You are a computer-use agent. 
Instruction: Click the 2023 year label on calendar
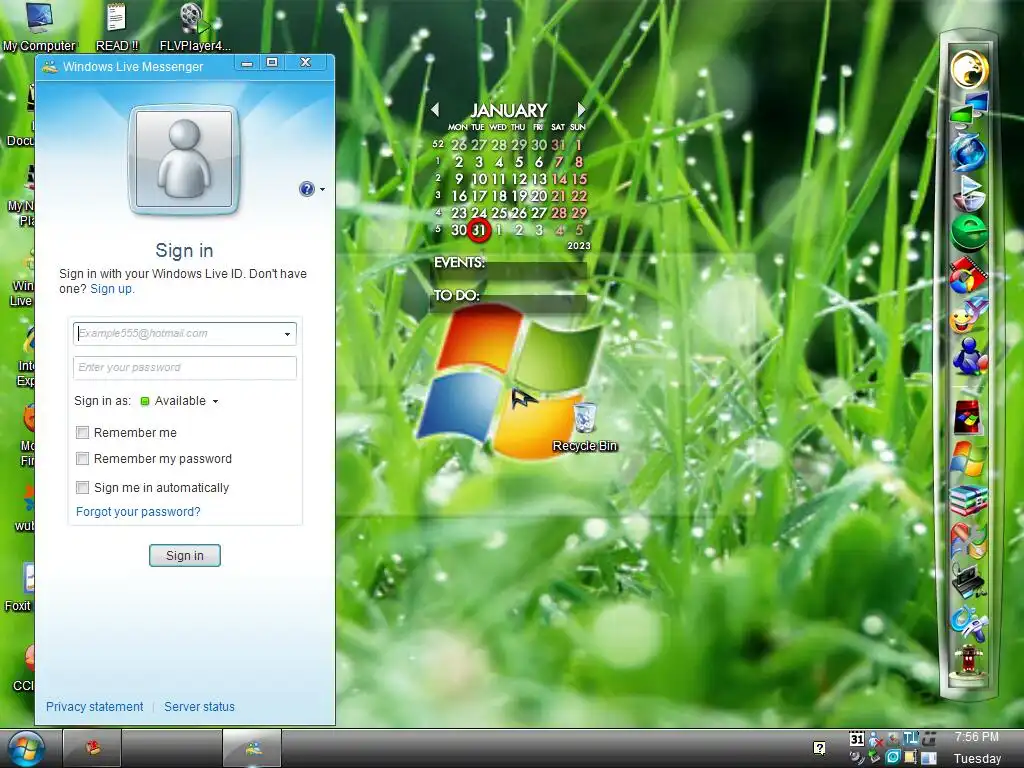pyautogui.click(x=579, y=246)
